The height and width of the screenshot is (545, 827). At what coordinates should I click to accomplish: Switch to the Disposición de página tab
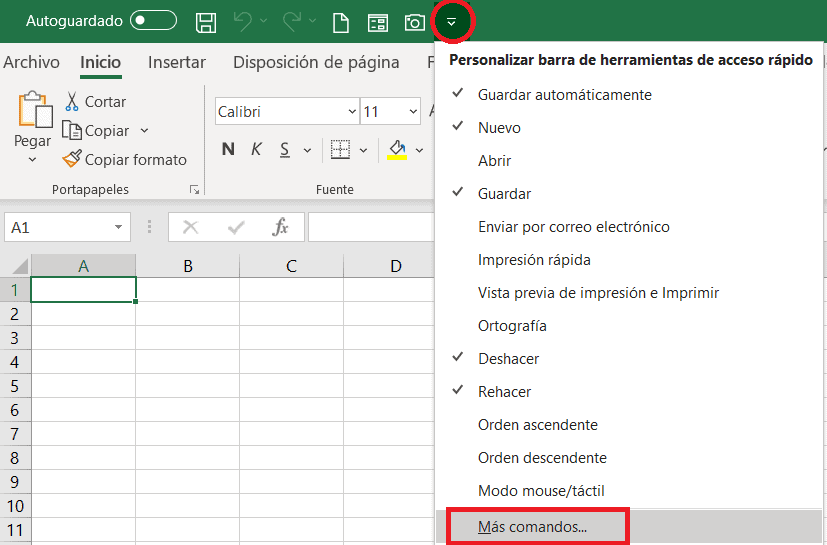tap(316, 62)
